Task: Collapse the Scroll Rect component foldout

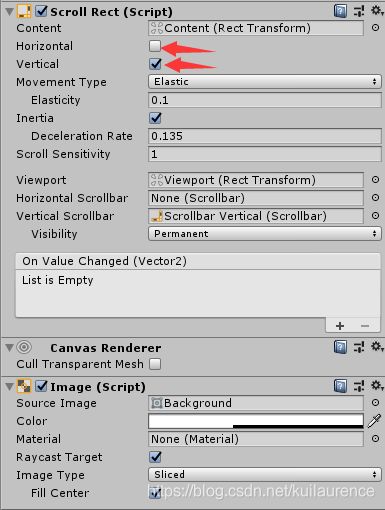Action: [9, 12]
